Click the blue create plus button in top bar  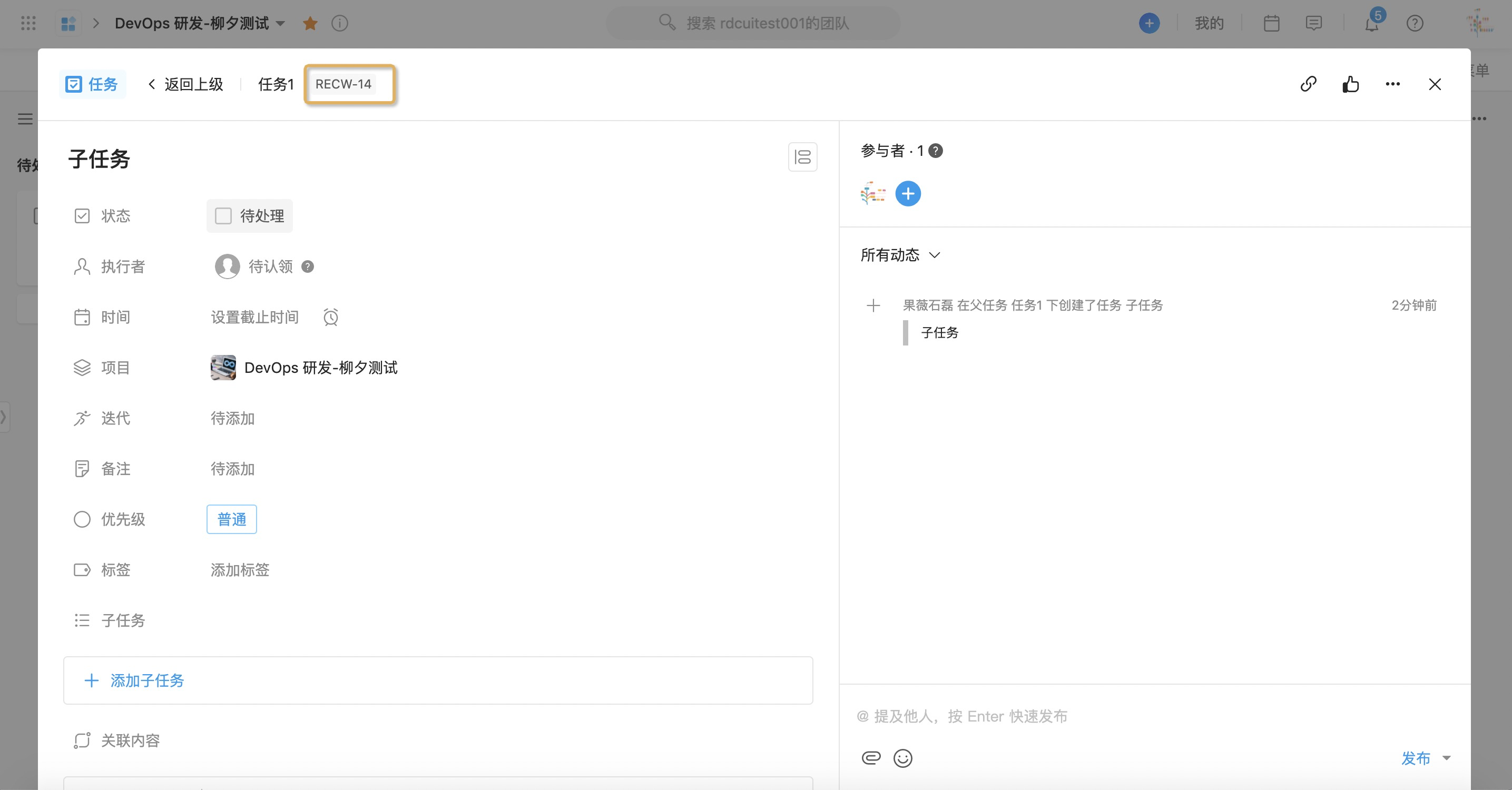tap(1148, 24)
